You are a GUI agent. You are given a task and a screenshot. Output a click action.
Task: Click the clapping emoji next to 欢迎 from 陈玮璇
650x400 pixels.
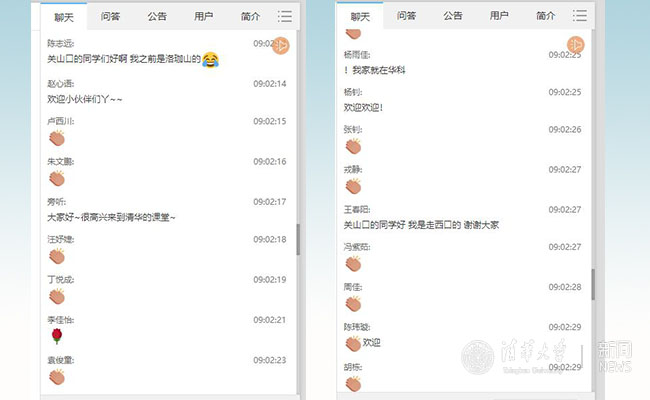click(352, 343)
